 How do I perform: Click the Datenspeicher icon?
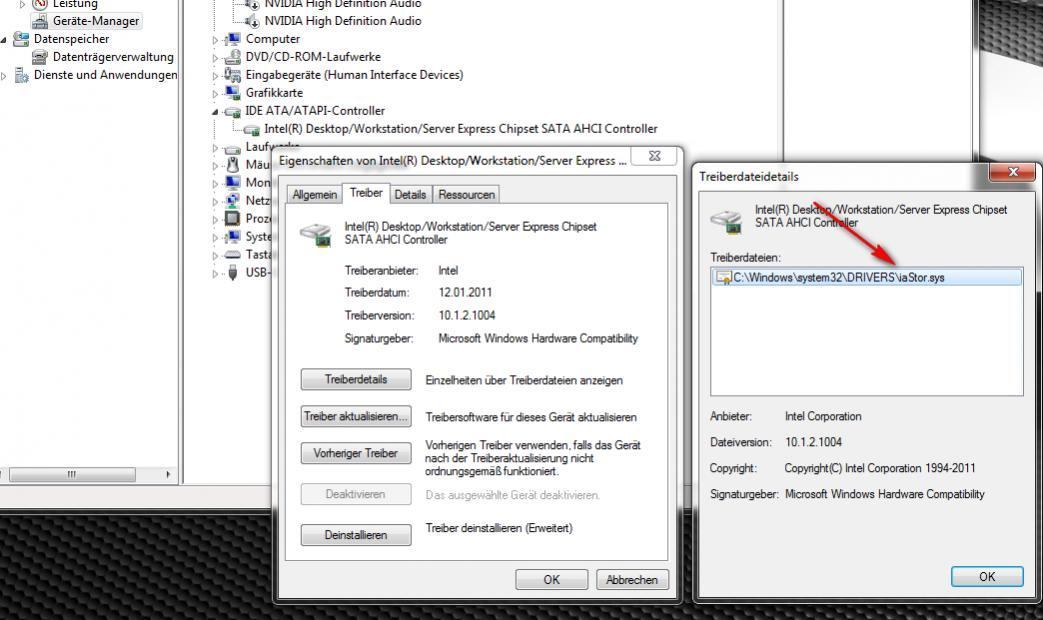point(21,39)
